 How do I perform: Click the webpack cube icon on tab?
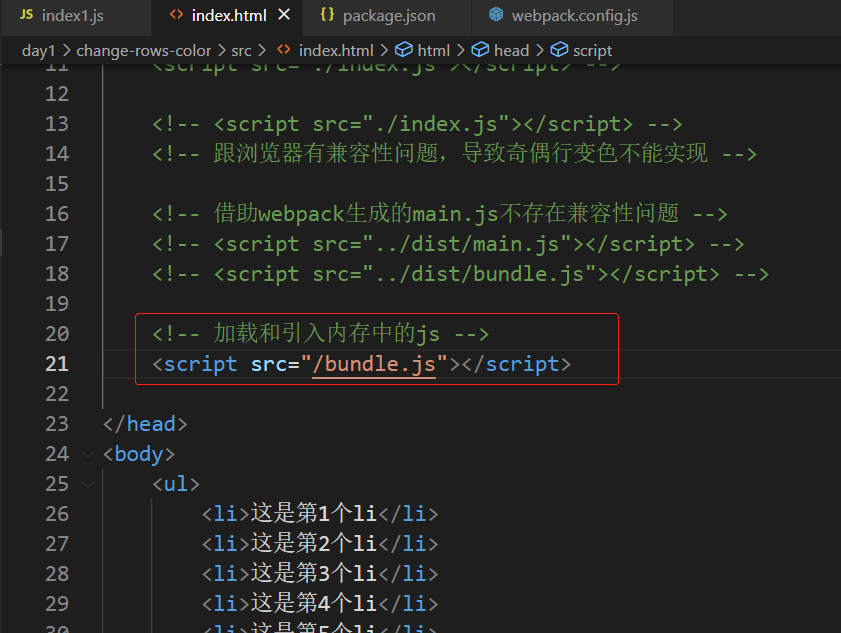496,15
